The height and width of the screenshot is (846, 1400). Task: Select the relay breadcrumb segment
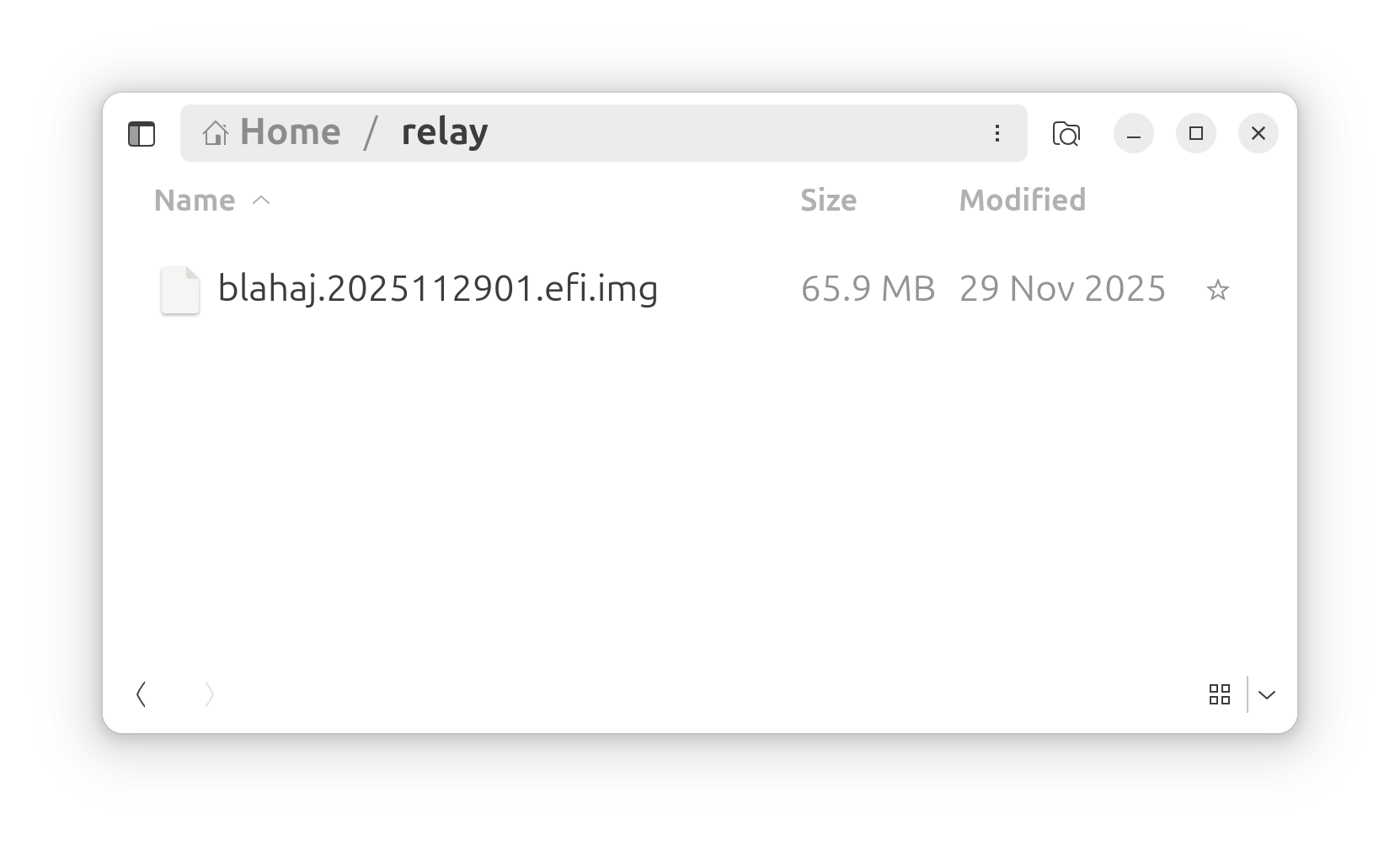coord(444,131)
